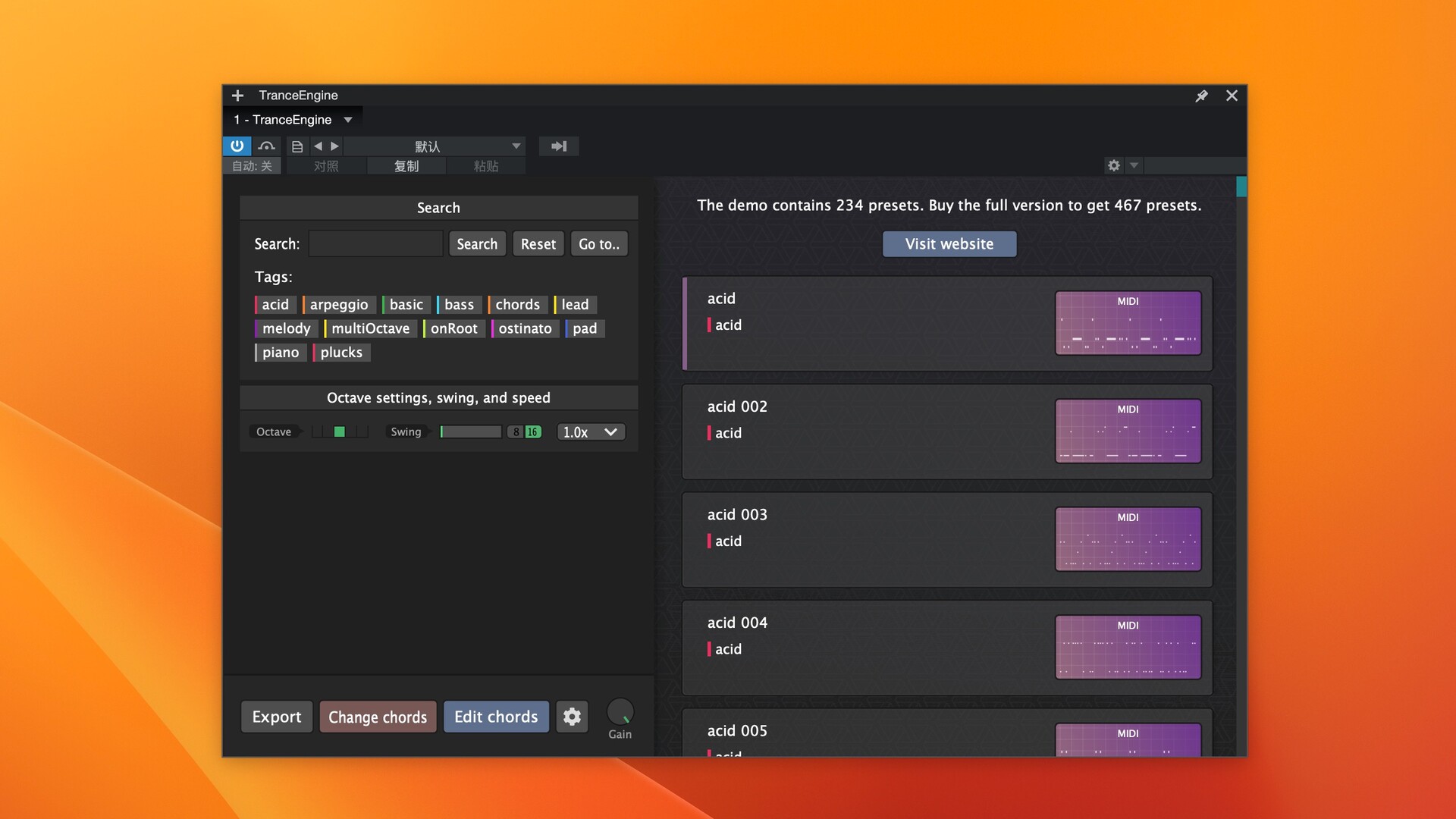The height and width of the screenshot is (819, 1456).
Task: Click the acid tag under acid 004
Action: click(725, 649)
